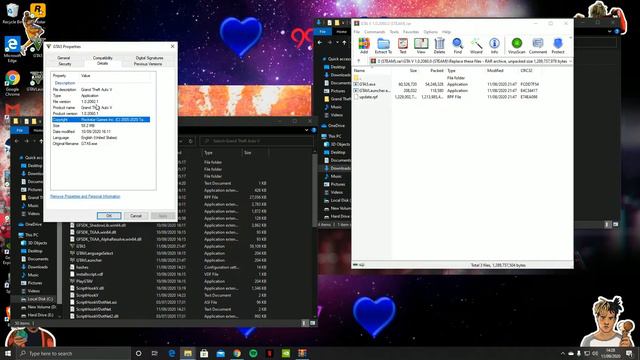Open the WinRAR Help menu
This screenshot has width=640, height=360.
pyautogui.click(x=447, y=32)
